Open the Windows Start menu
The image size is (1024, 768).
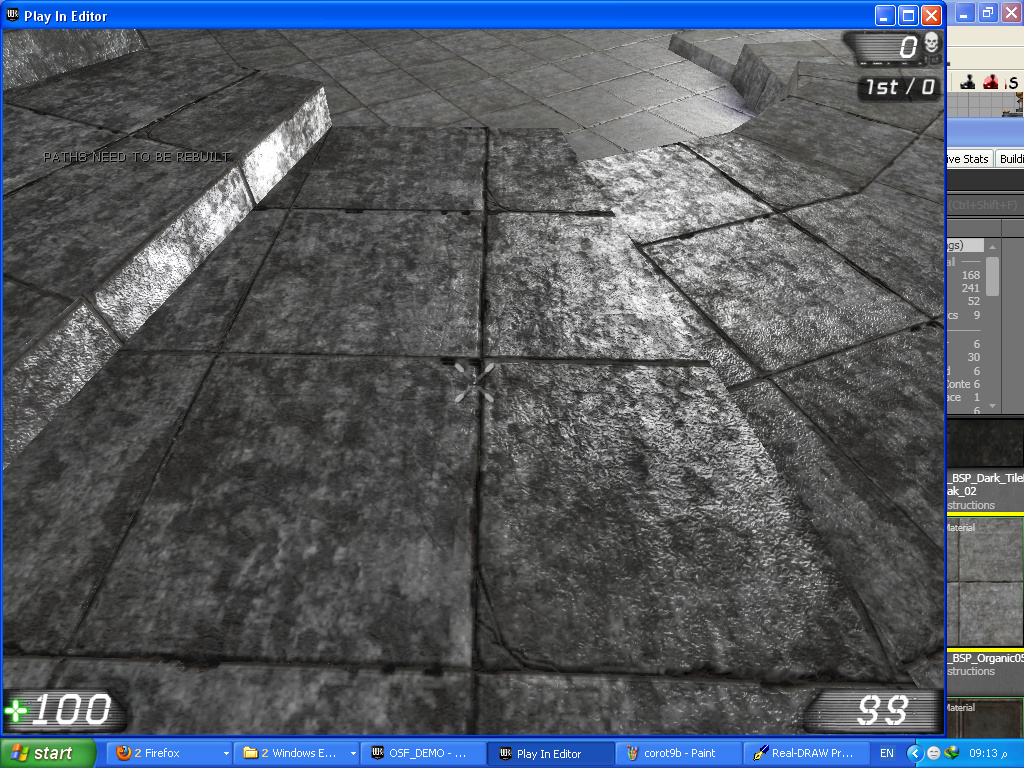[48, 753]
